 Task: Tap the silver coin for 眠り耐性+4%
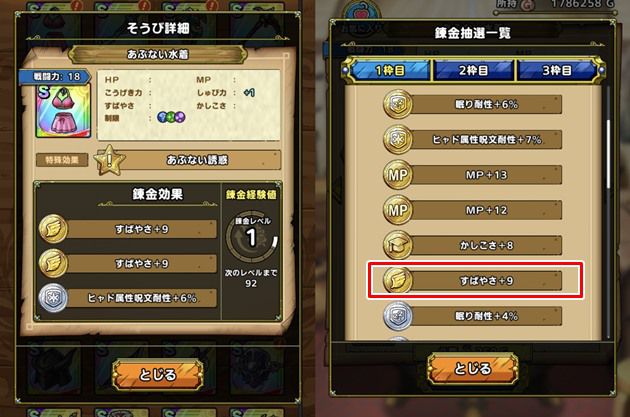398,316
